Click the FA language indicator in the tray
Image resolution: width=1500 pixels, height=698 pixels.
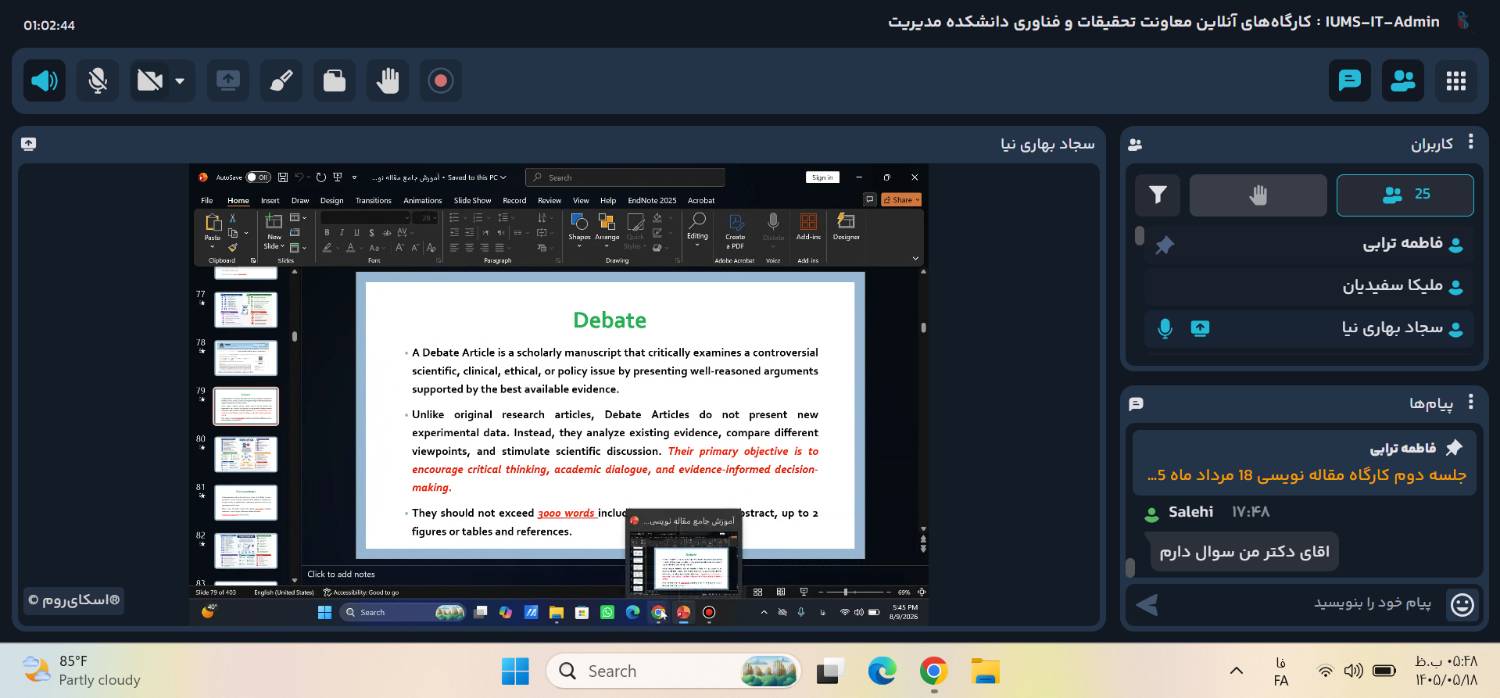(x=1281, y=672)
